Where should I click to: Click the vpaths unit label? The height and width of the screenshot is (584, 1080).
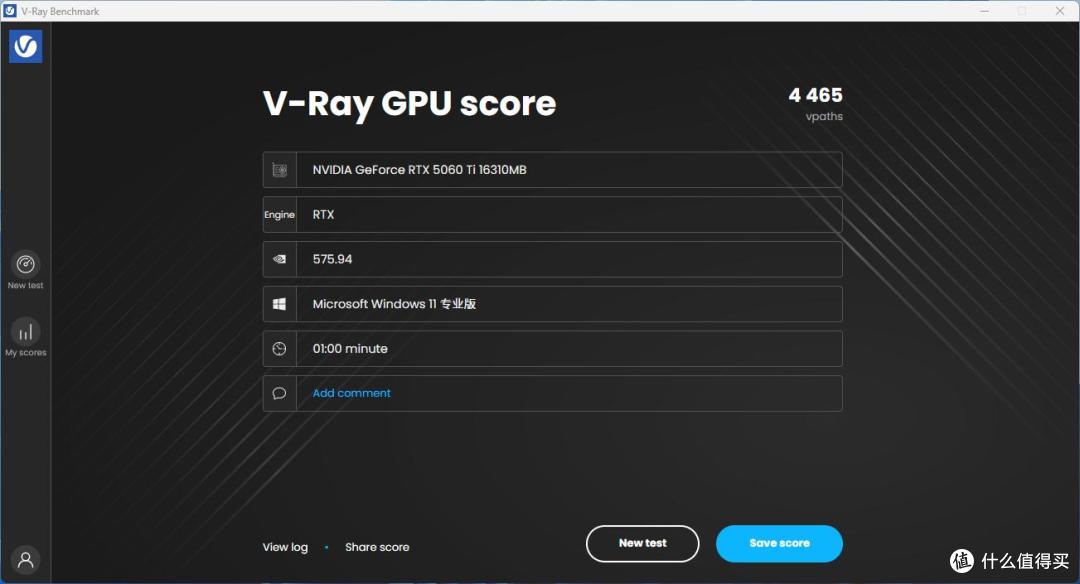pyautogui.click(x=824, y=116)
